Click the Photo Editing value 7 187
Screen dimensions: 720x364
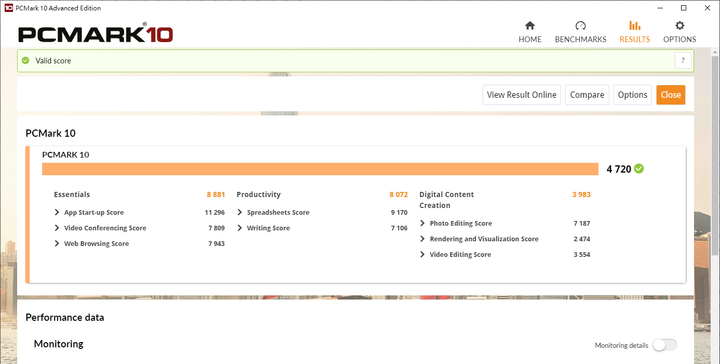582,224
